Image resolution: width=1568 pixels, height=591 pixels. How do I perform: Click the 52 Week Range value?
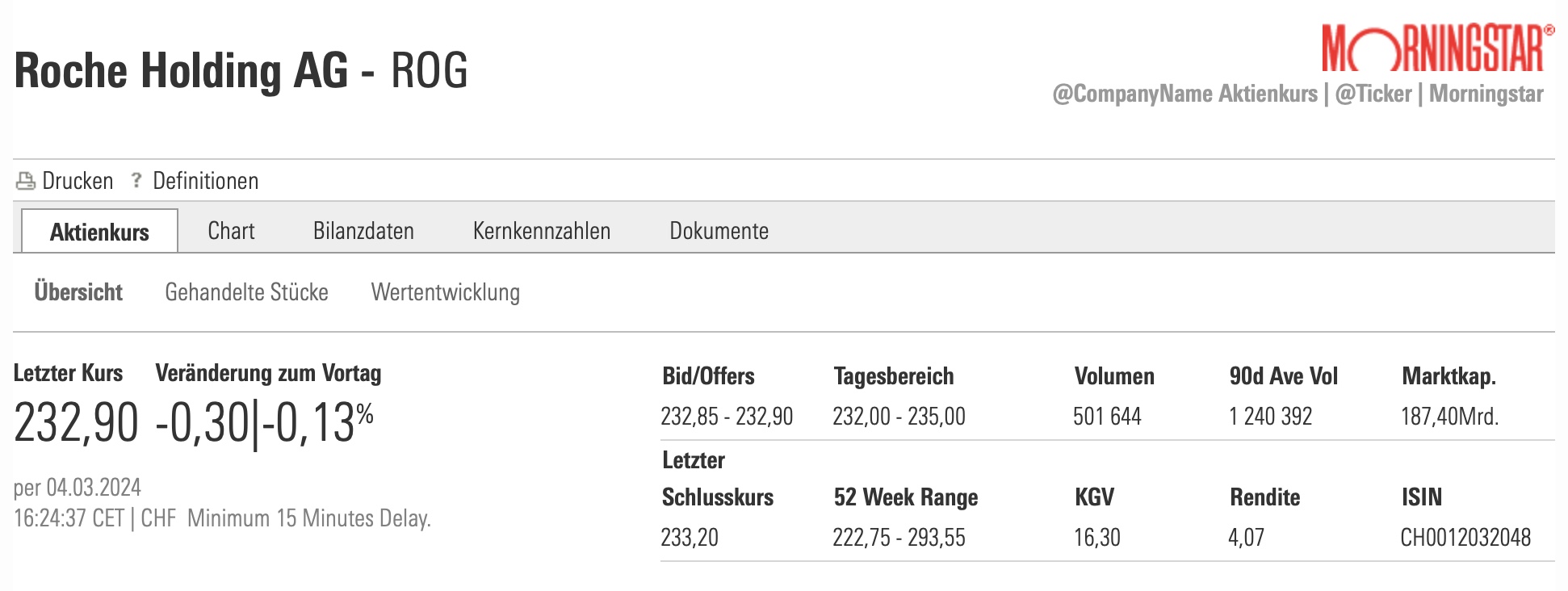pyautogui.click(x=899, y=538)
